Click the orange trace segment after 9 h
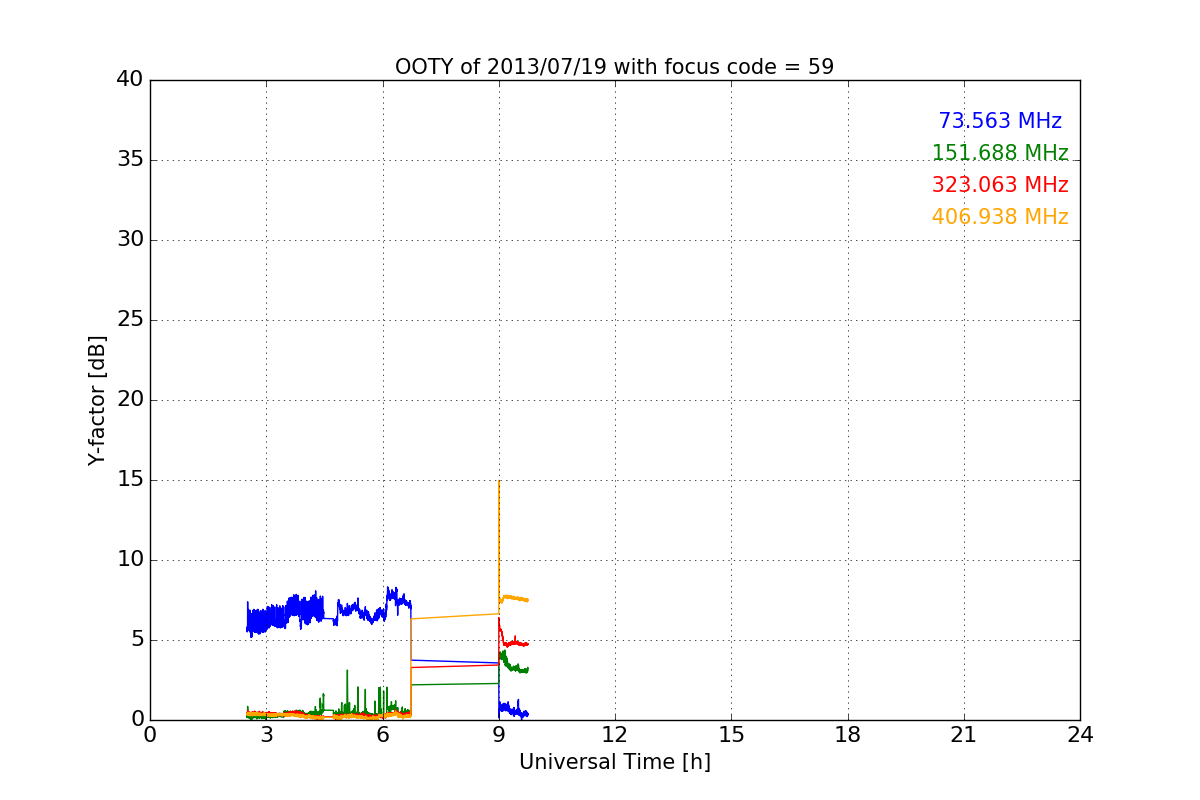Viewport: 1200px width, 800px height. (x=514, y=598)
